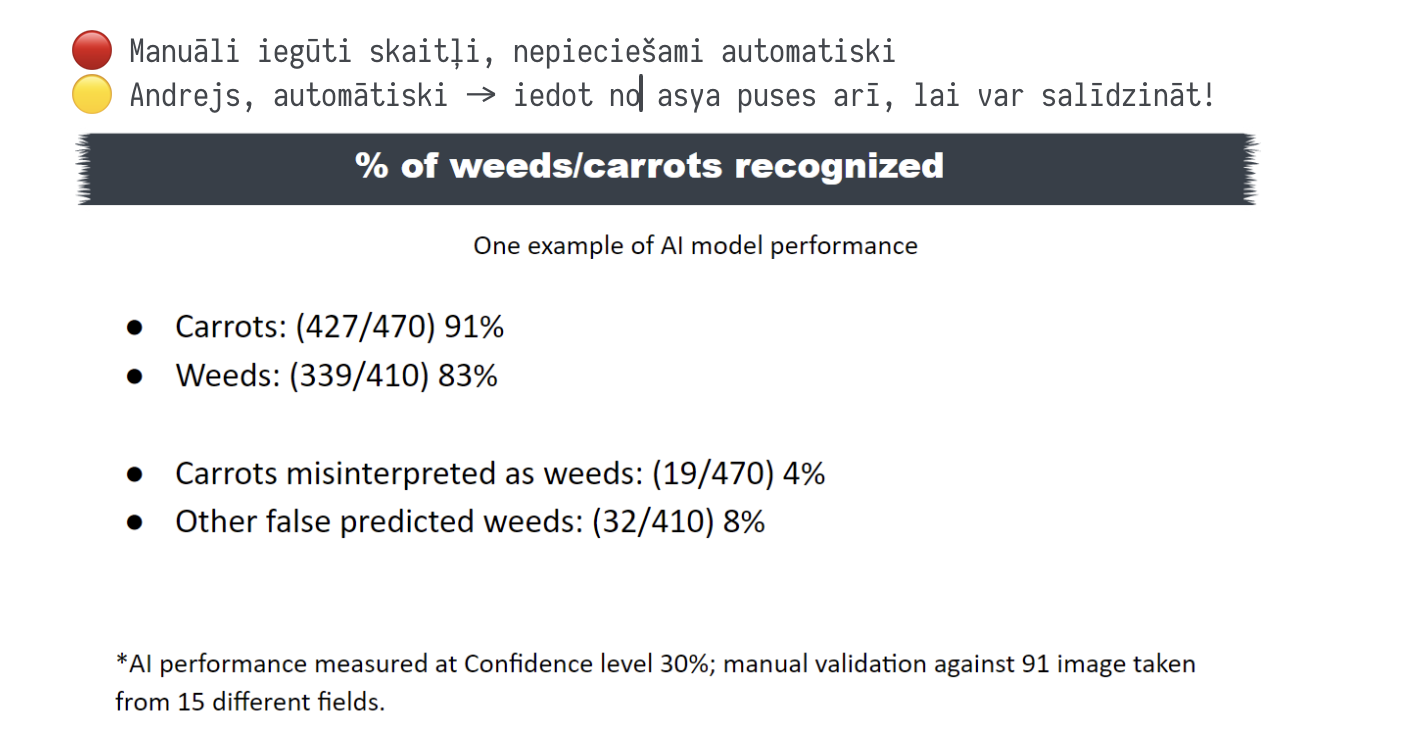Click the yellow circle emoji
This screenshot has width=1404, height=750.
coord(92,96)
